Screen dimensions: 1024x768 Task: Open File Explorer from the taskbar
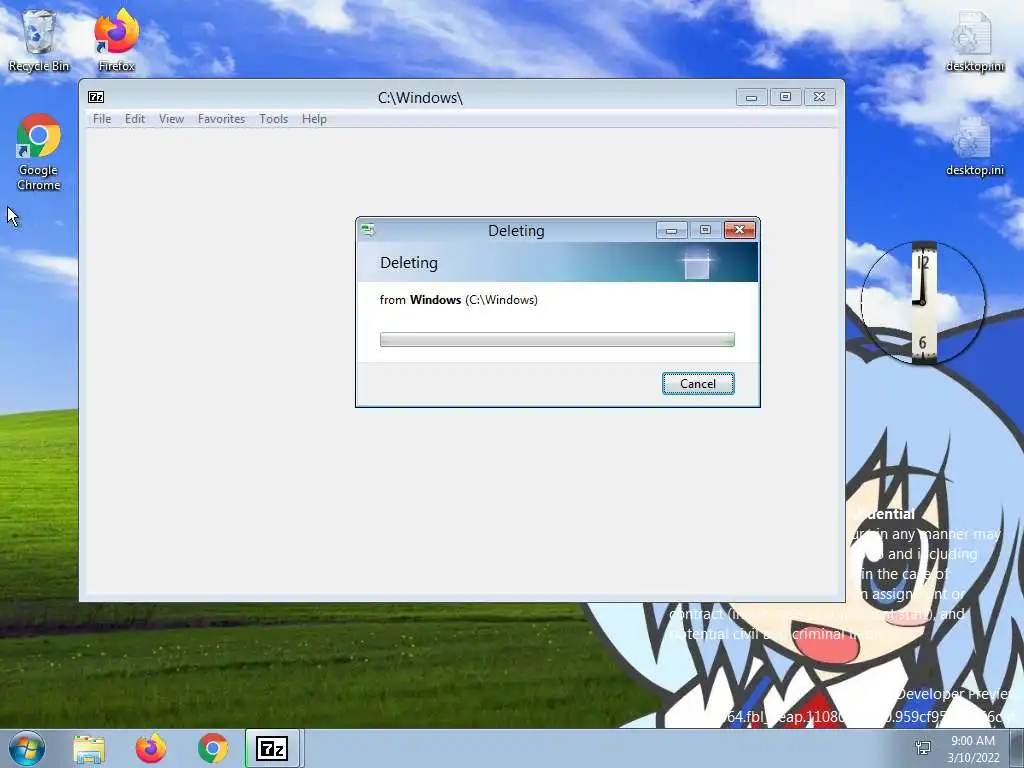pos(89,748)
